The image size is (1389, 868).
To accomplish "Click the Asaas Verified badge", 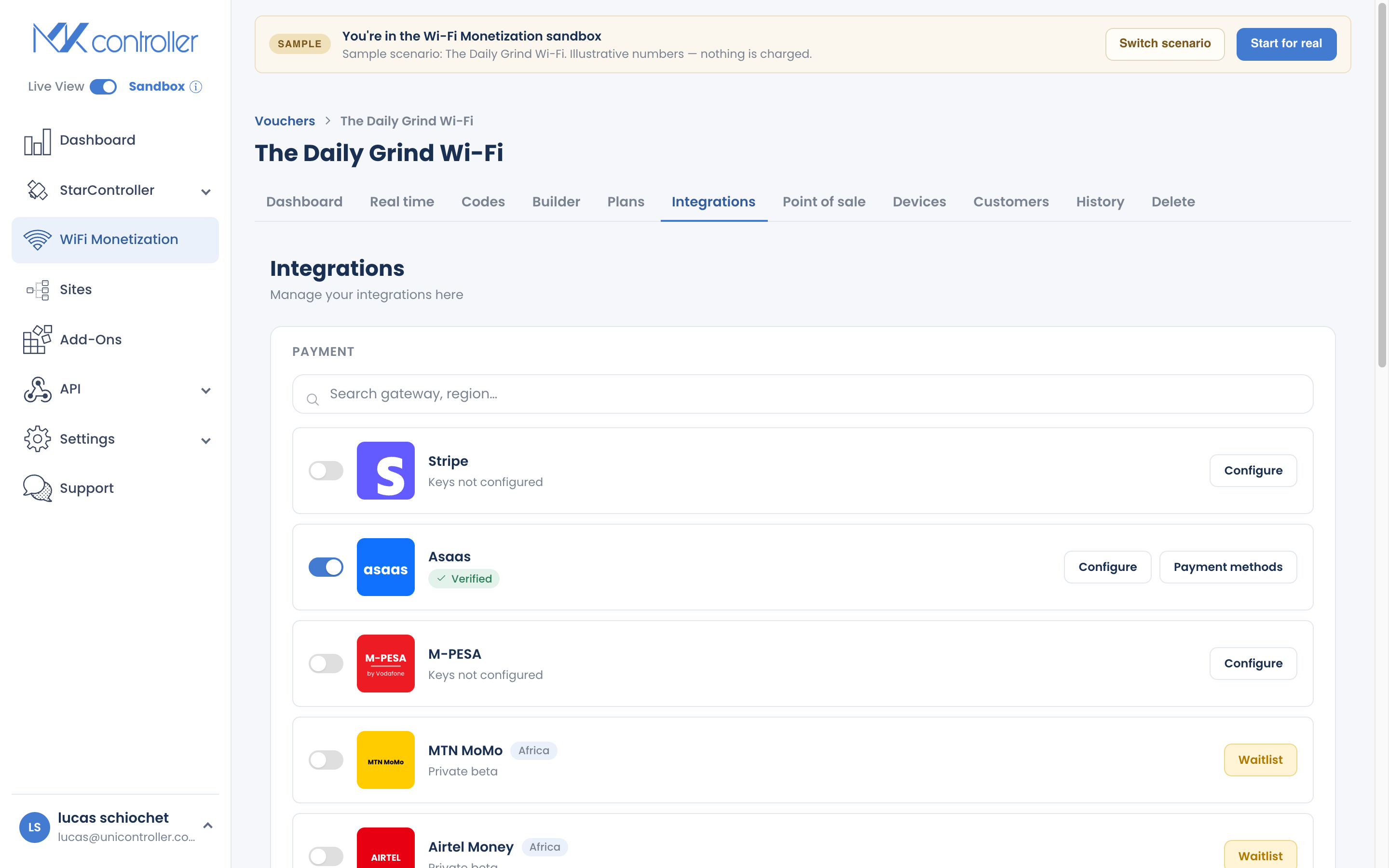I will click(x=464, y=579).
